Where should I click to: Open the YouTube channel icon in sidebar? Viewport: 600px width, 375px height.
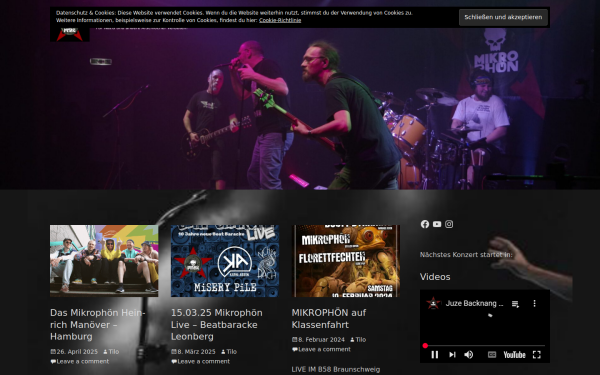point(437,224)
